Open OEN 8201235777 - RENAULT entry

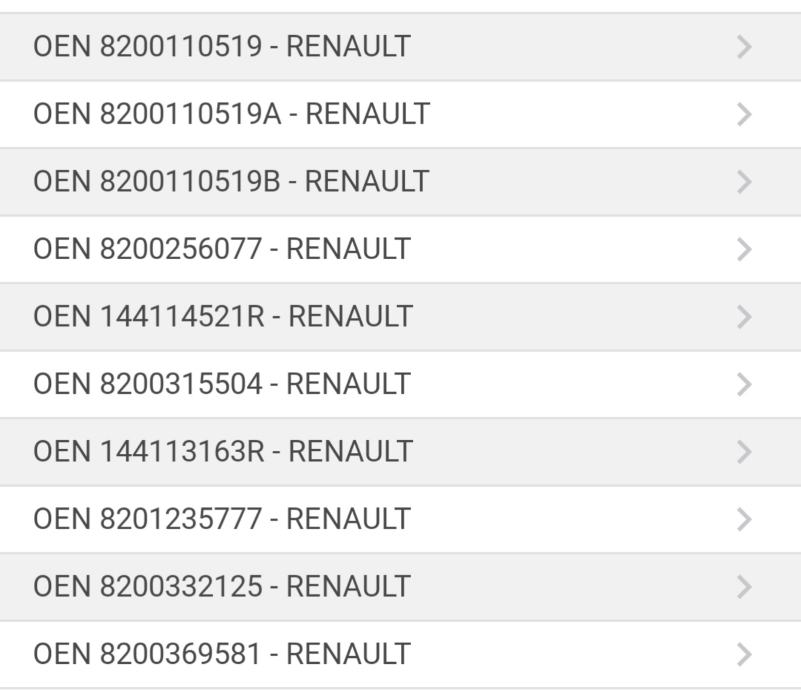point(222,519)
